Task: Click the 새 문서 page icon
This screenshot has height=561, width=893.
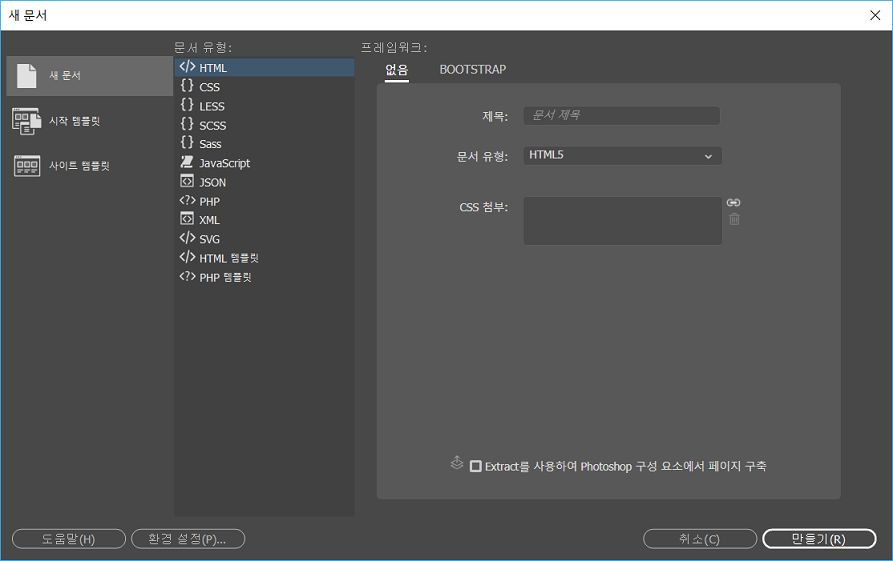Action: click(26, 76)
